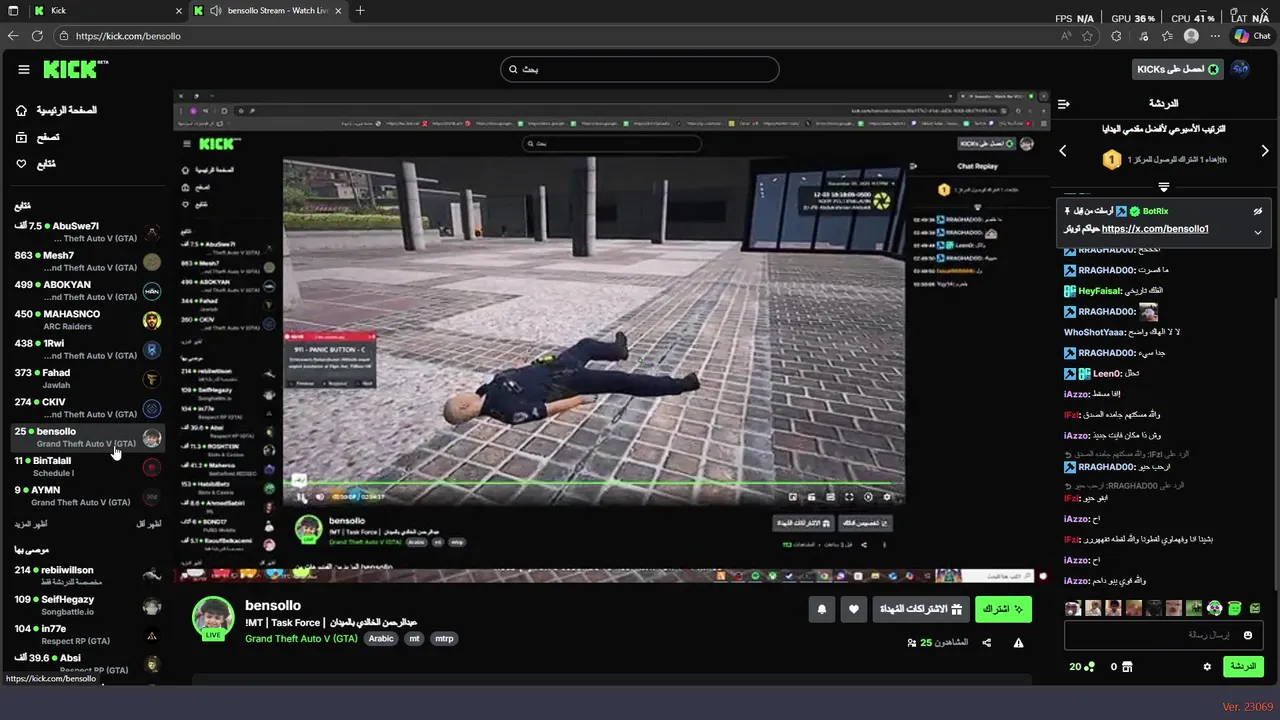This screenshot has height=720, width=1280.
Task: Collapse the chat panel with arrow icon
Action: 1064,103
